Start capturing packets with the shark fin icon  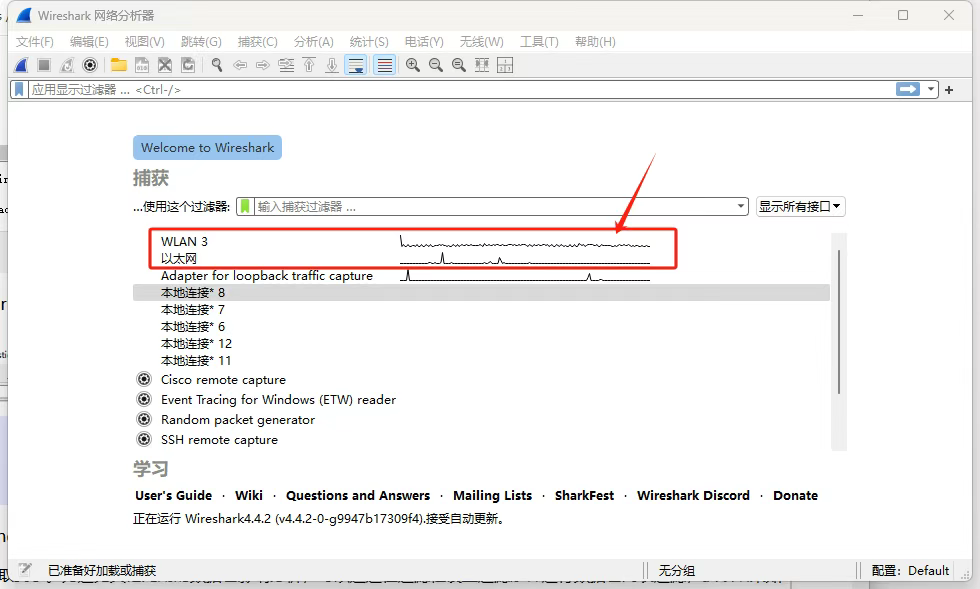(21, 65)
